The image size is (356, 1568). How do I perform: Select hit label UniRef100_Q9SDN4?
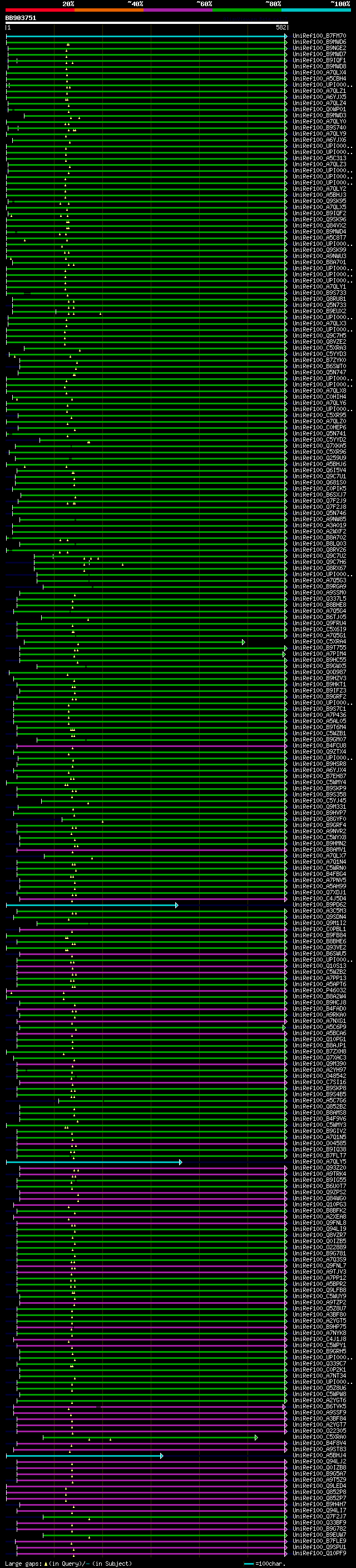(x=319, y=917)
